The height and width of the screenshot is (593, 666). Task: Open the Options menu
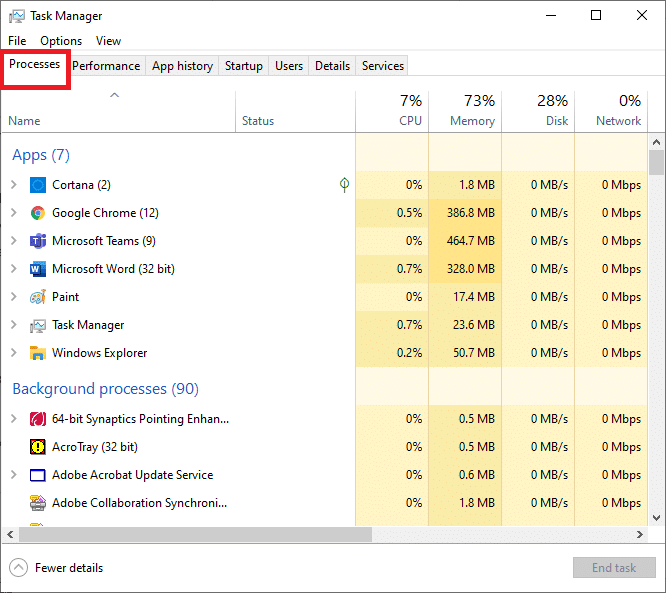pyautogui.click(x=61, y=41)
